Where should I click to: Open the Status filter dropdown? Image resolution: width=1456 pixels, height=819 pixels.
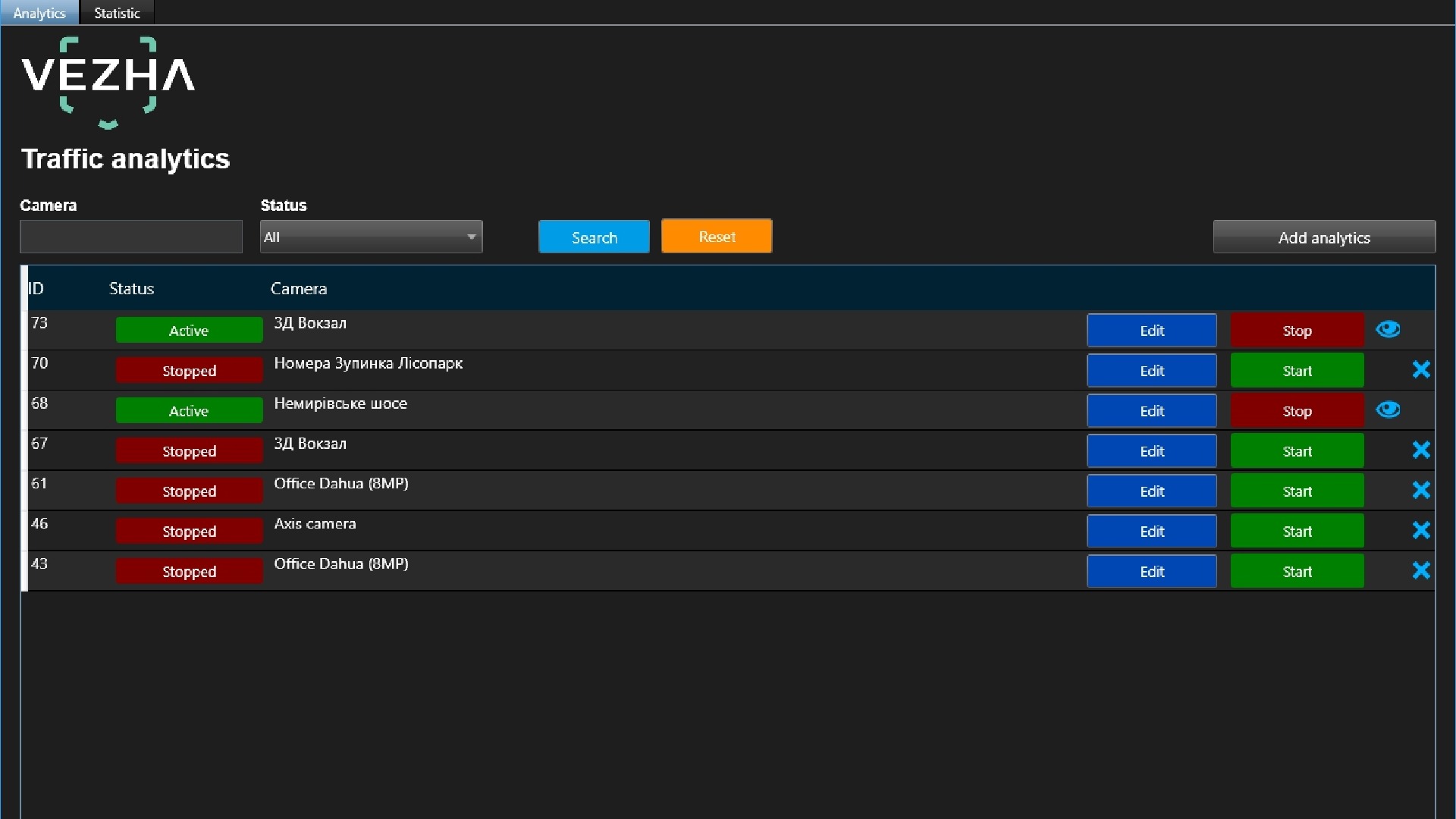click(x=371, y=237)
